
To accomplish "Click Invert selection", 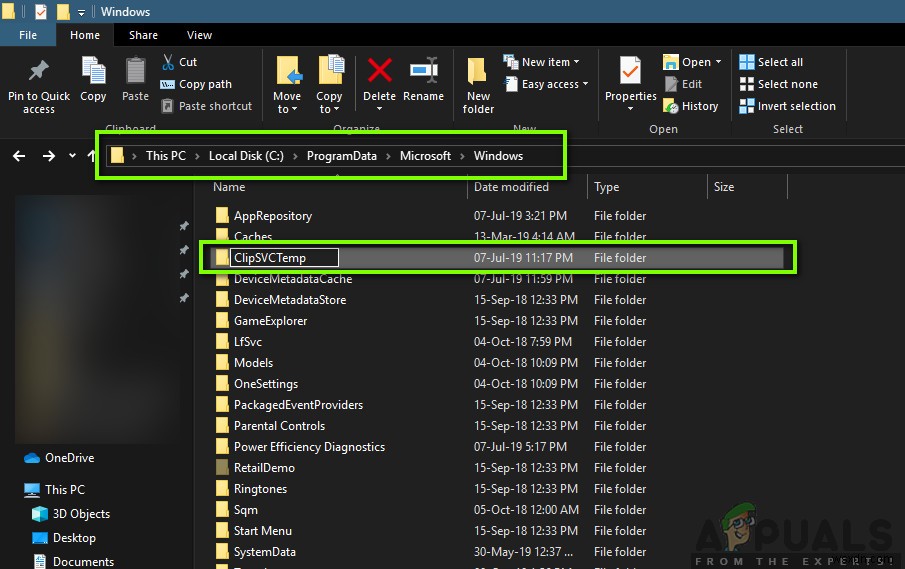I will tap(788, 106).
